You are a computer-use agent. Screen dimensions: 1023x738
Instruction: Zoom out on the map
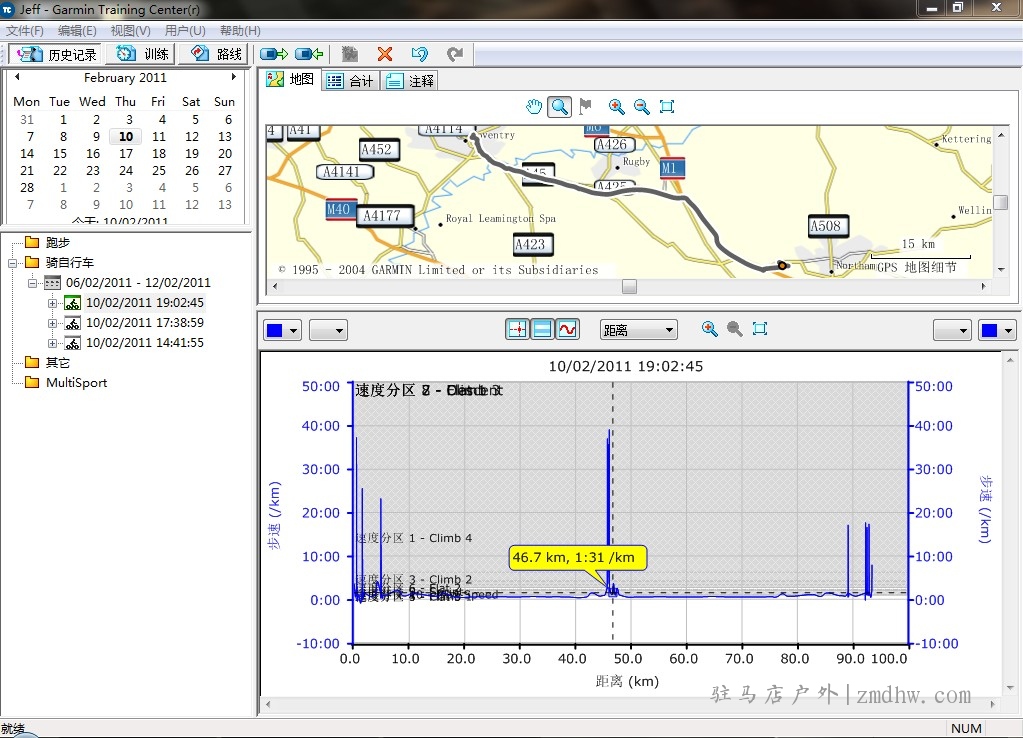[641, 106]
